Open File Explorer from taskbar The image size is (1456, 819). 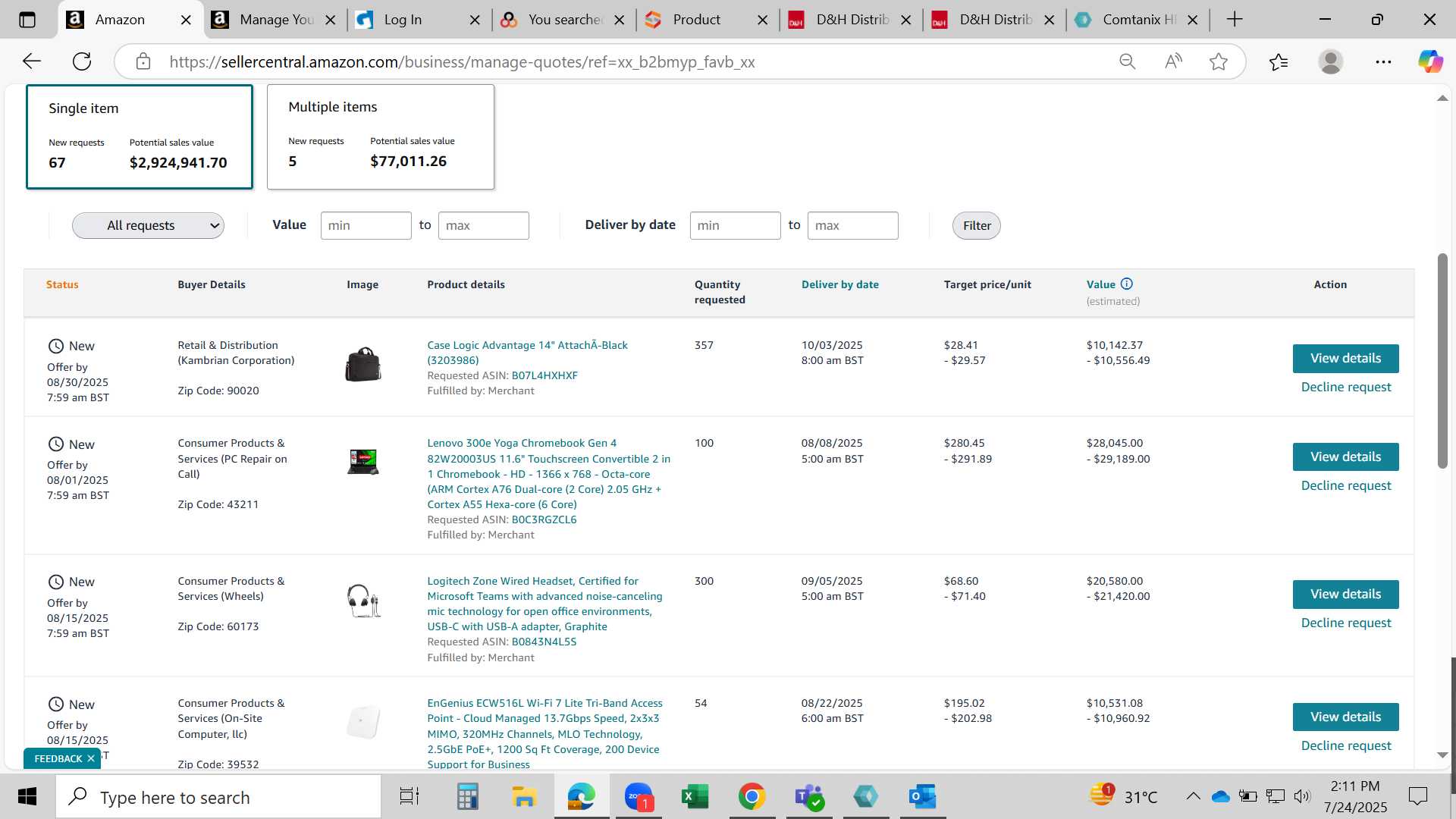point(524,796)
